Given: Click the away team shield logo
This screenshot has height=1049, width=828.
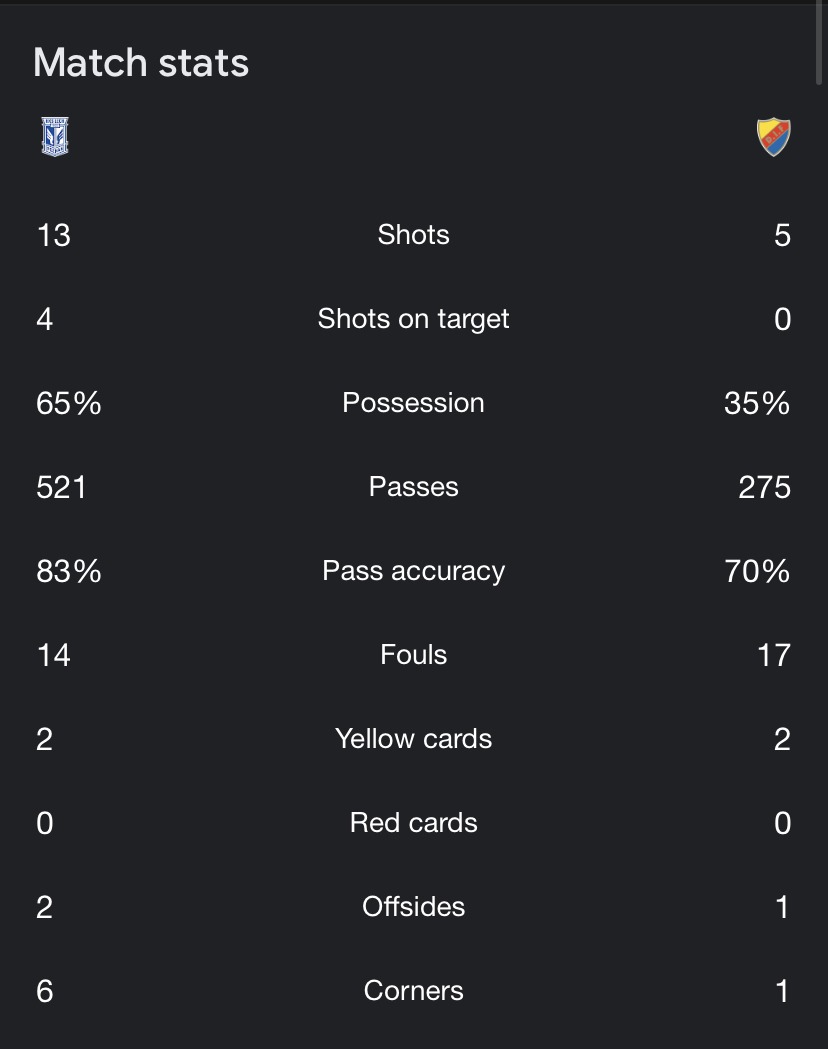Looking at the screenshot, I should [773, 138].
